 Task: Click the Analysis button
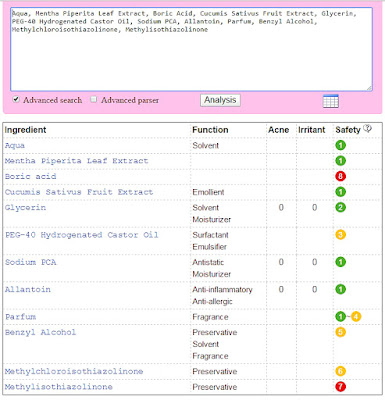220,100
